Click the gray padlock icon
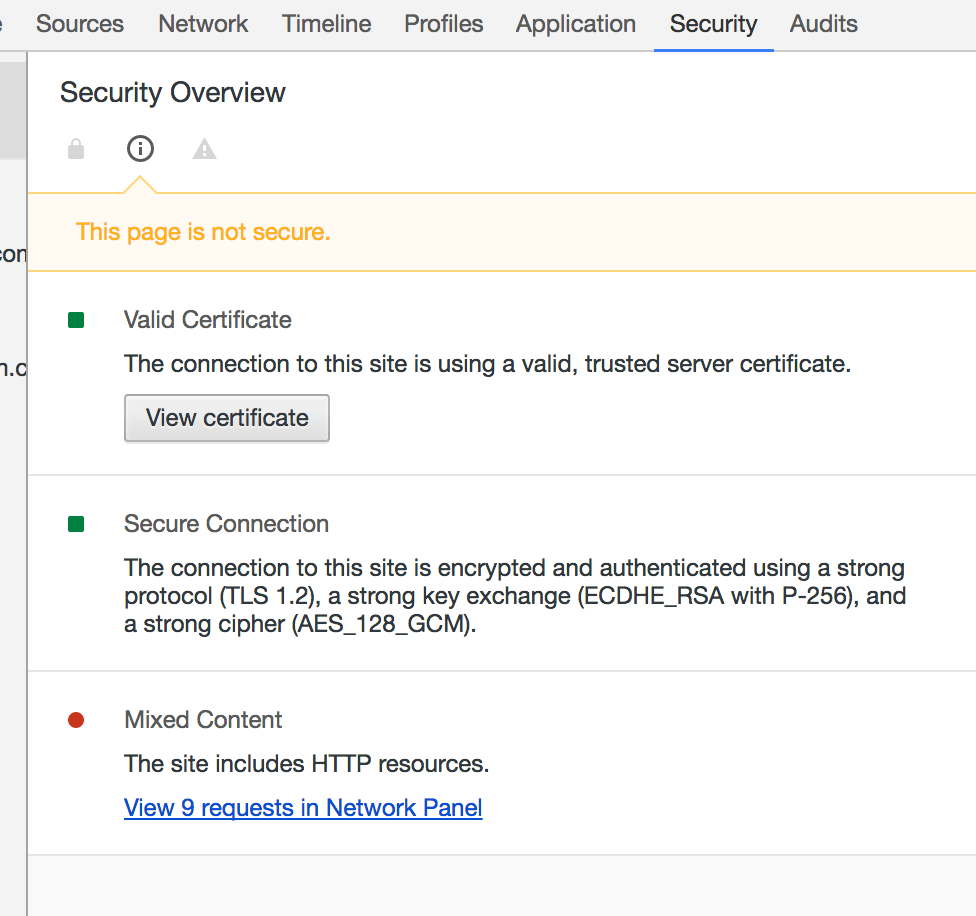The height and width of the screenshot is (916, 976). (76, 150)
